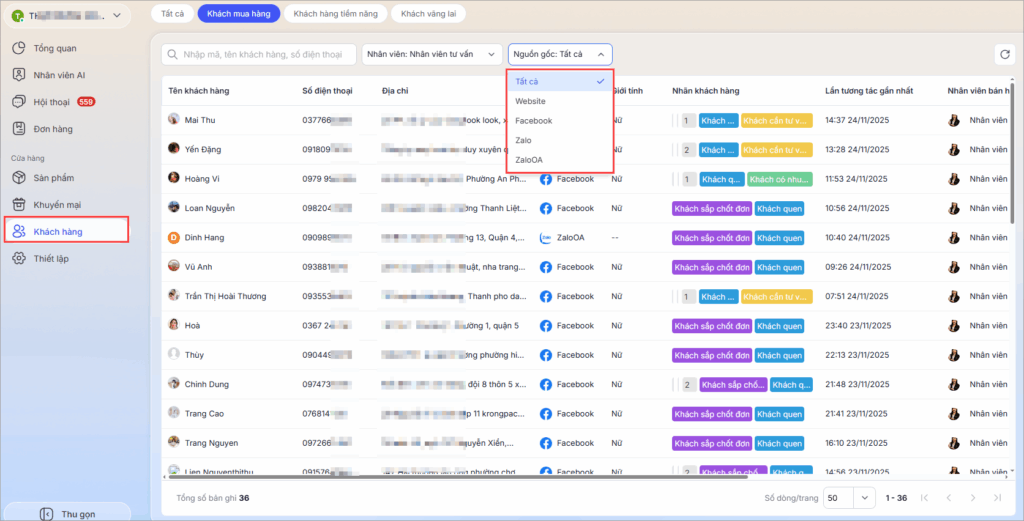Click the Khuyến mại gift icon

point(18,204)
